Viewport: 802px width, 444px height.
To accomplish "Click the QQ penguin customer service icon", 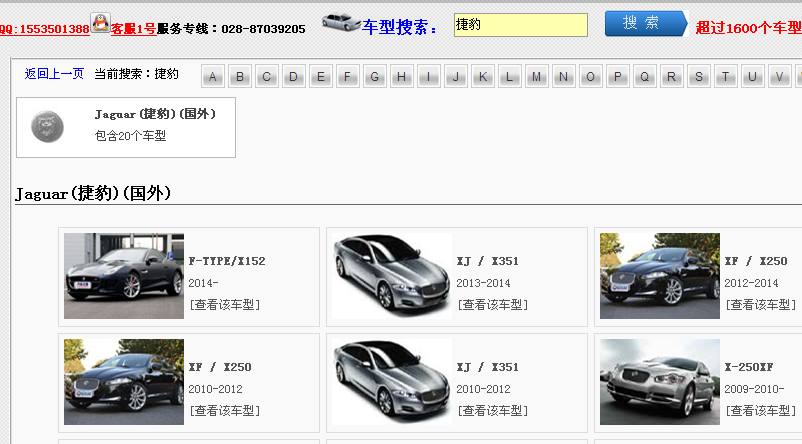I will coord(100,23).
